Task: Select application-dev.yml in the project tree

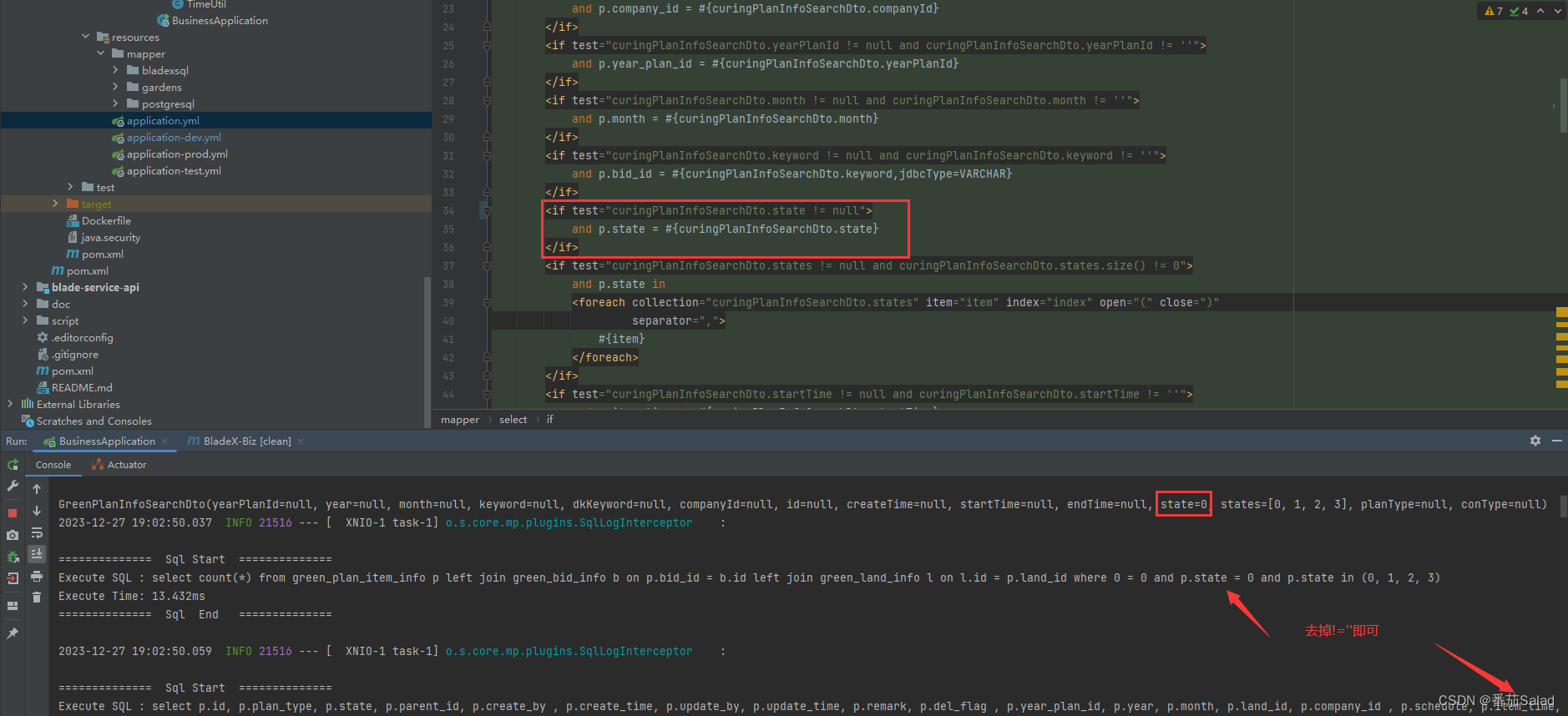Action: pyautogui.click(x=174, y=137)
